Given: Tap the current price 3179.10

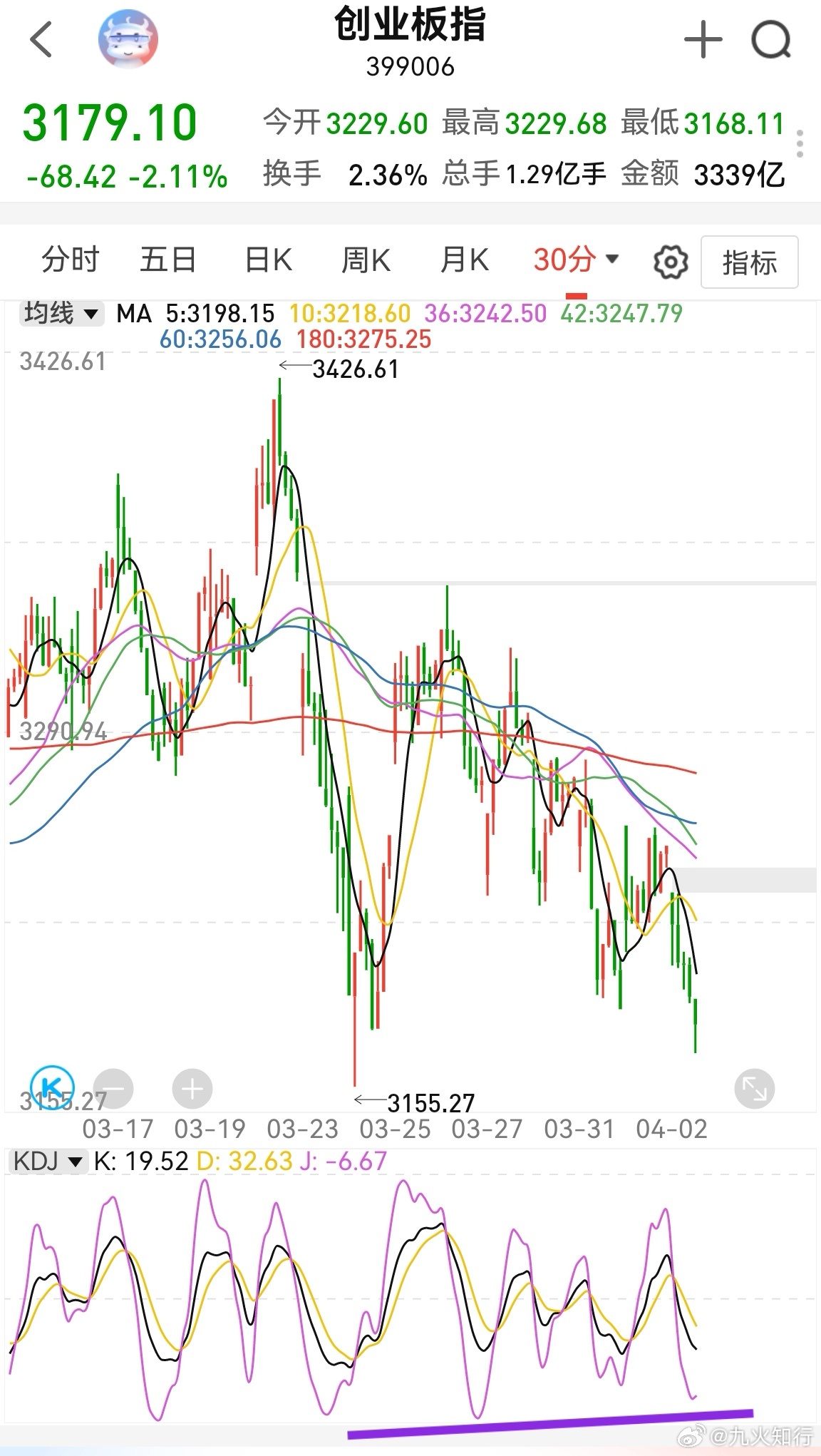Looking at the screenshot, I should 110,123.
